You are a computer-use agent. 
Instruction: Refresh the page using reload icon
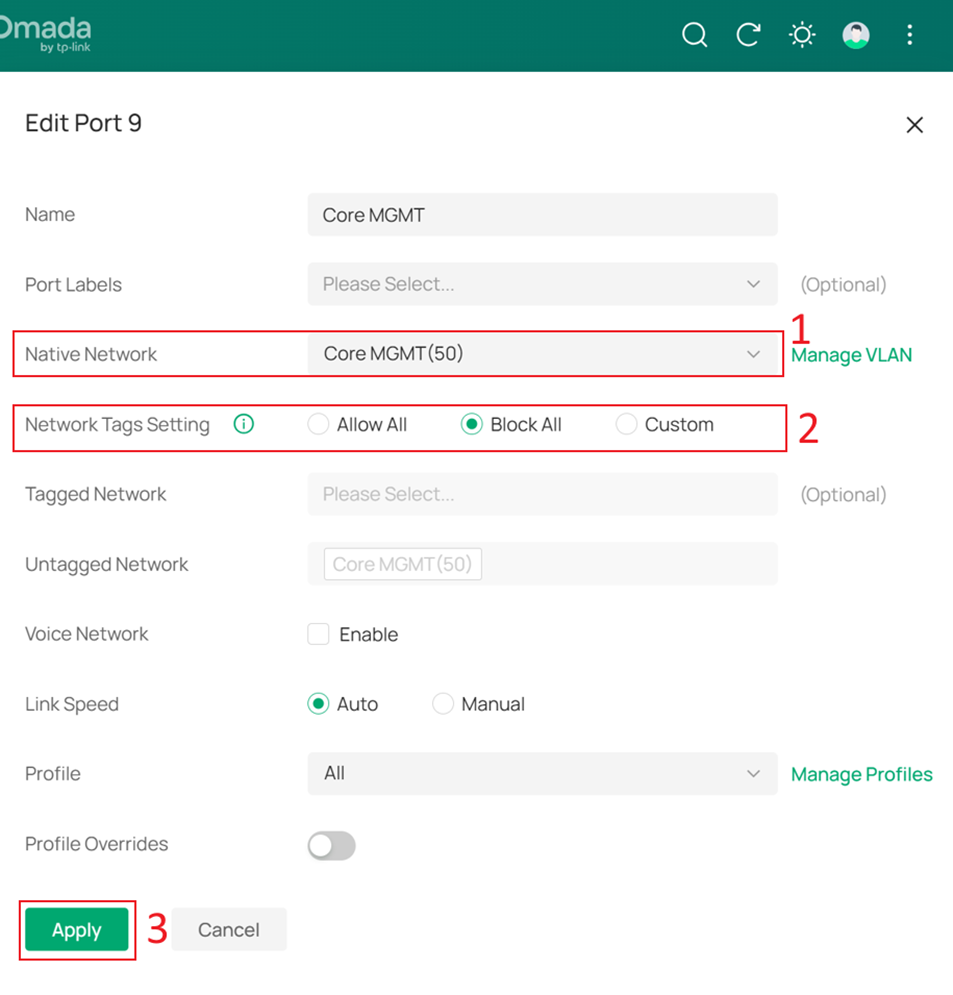[x=748, y=35]
